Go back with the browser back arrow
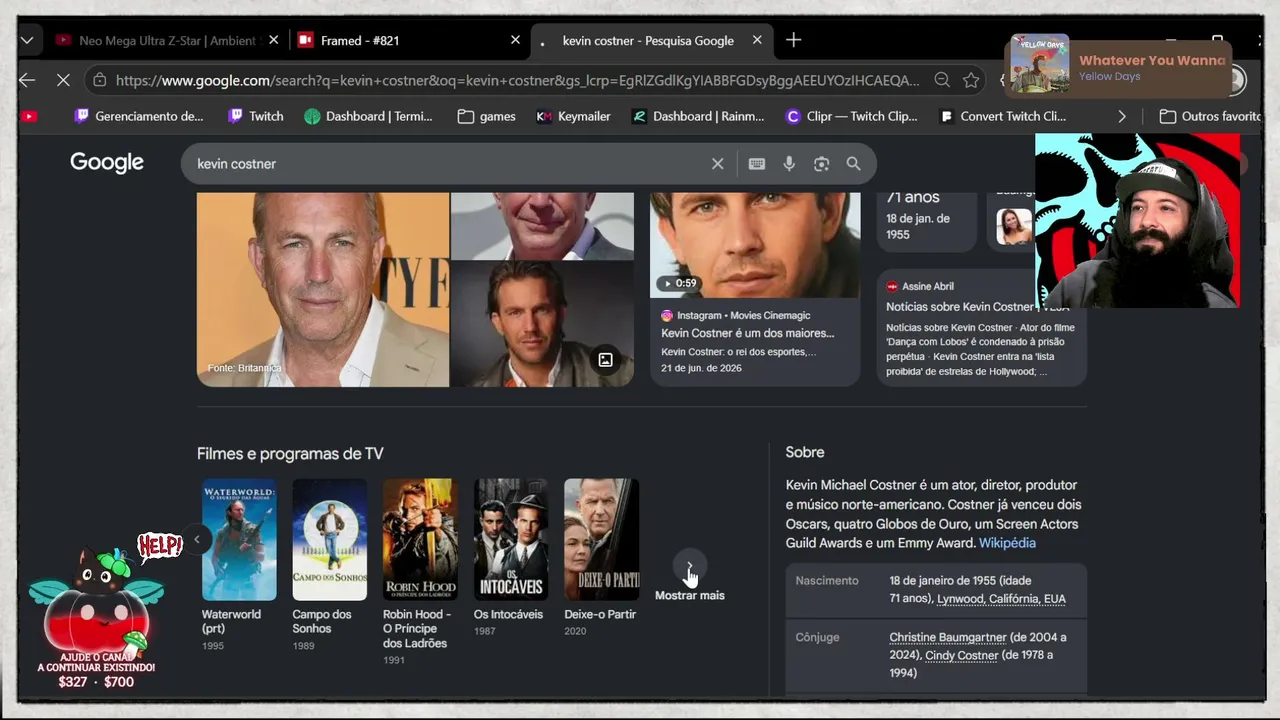 tap(27, 80)
